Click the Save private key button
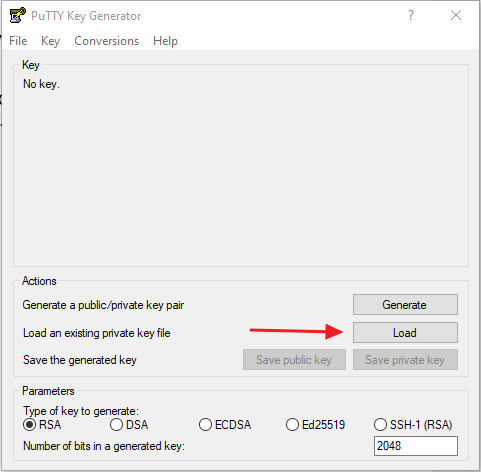Image resolution: width=481 pixels, height=472 pixels. (405, 360)
